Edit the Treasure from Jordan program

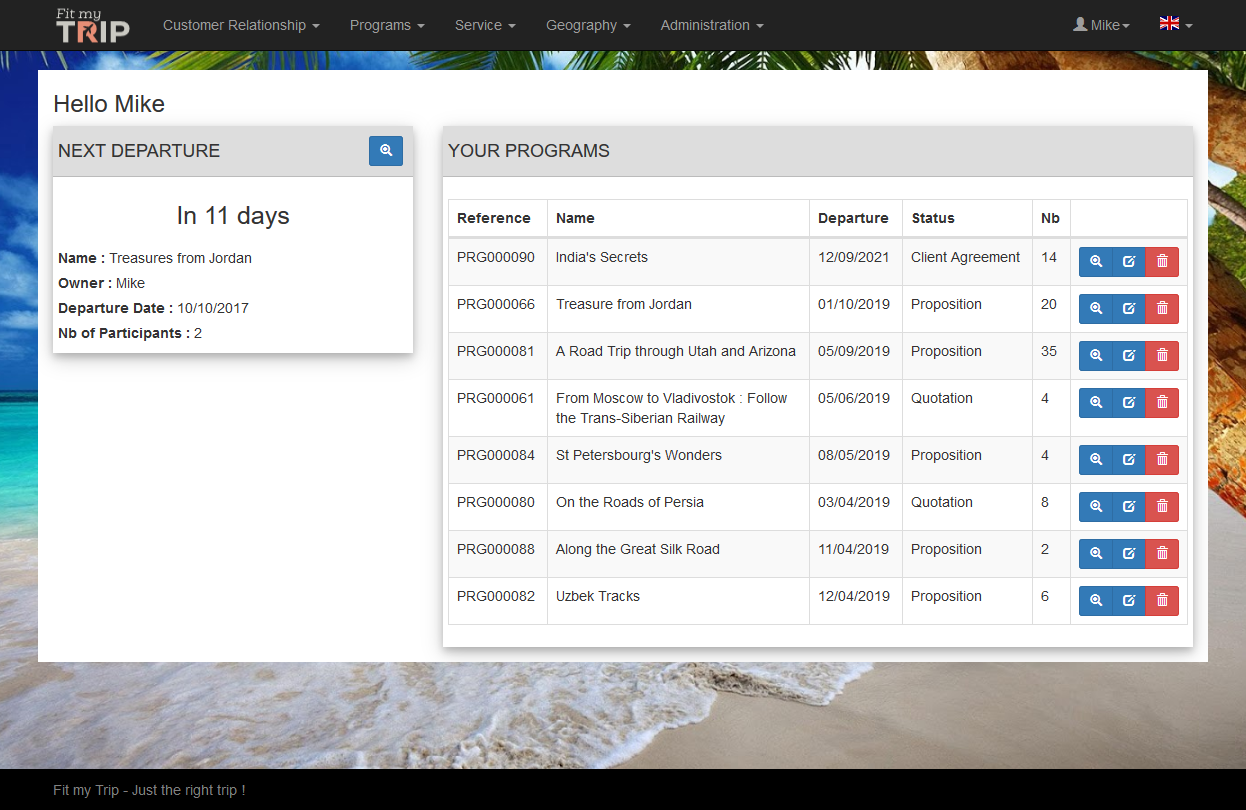1129,309
